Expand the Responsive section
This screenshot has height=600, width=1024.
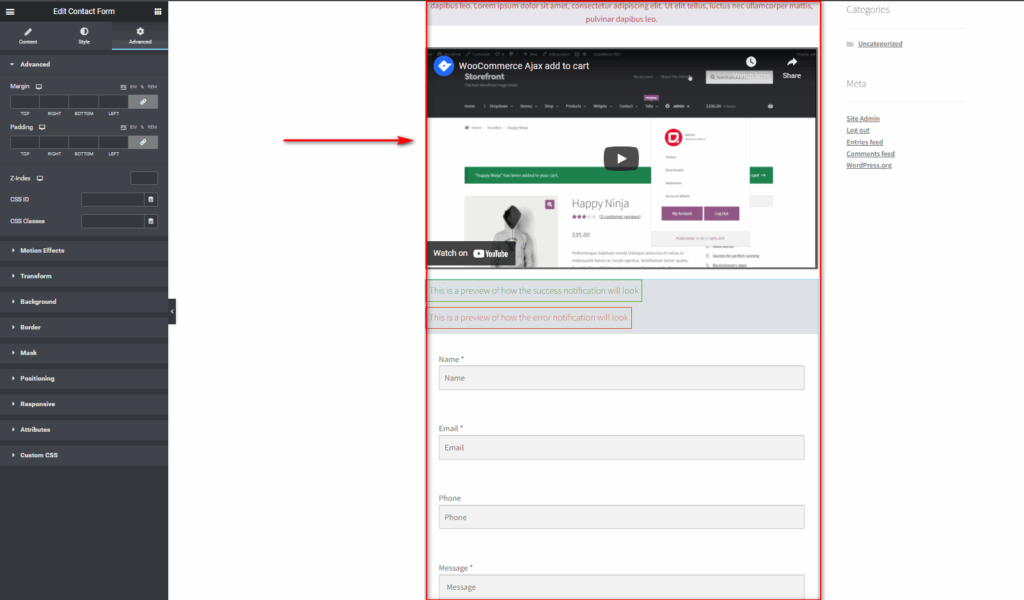click(84, 404)
